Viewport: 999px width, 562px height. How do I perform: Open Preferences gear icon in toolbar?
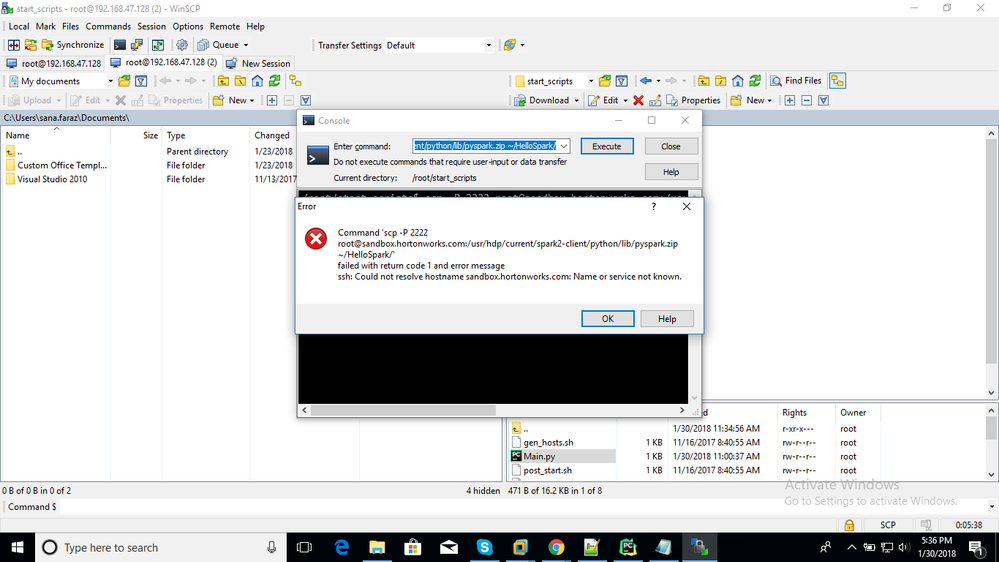coord(182,45)
